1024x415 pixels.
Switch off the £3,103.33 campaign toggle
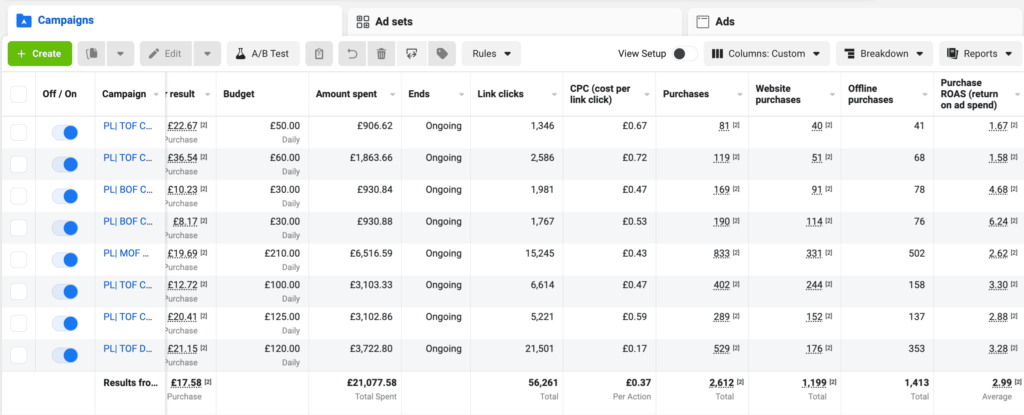(65, 291)
